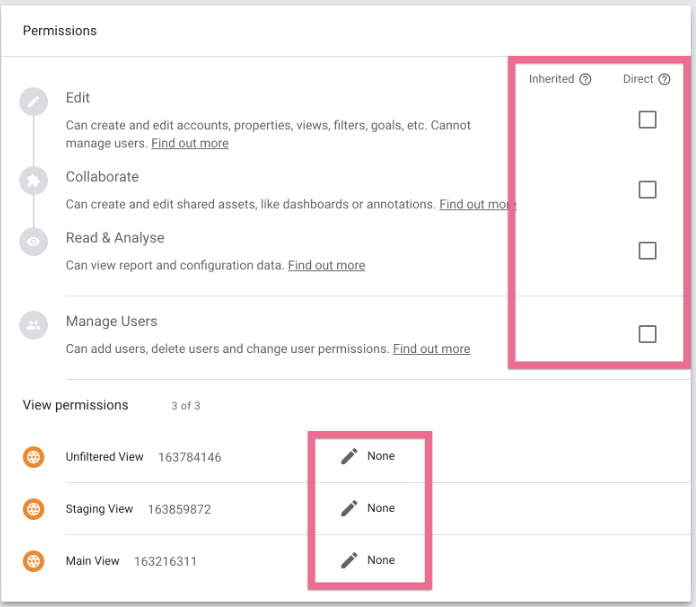
Task: Edit permissions pencil for Staging View
Action: [x=349, y=508]
